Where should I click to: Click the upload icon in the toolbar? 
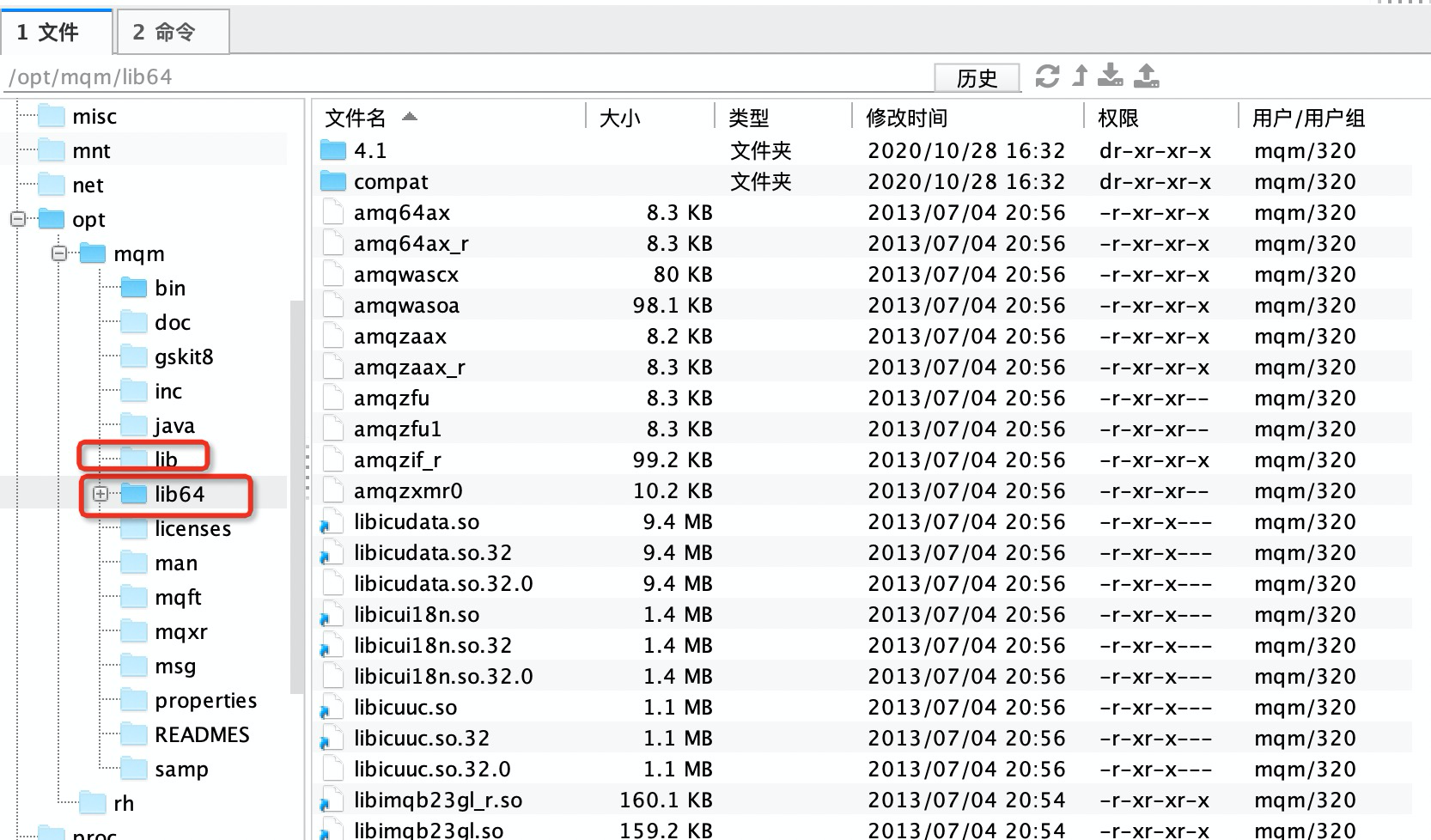(x=1146, y=76)
